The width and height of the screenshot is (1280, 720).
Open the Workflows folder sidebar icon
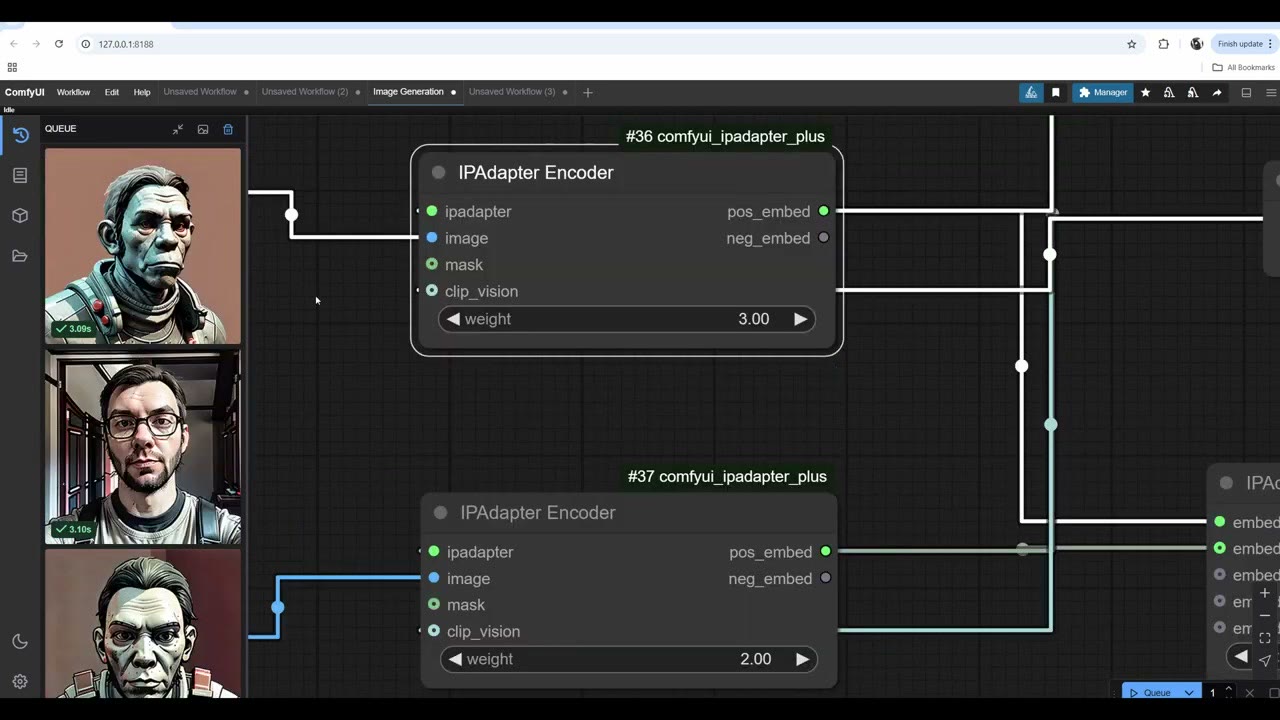coord(20,256)
